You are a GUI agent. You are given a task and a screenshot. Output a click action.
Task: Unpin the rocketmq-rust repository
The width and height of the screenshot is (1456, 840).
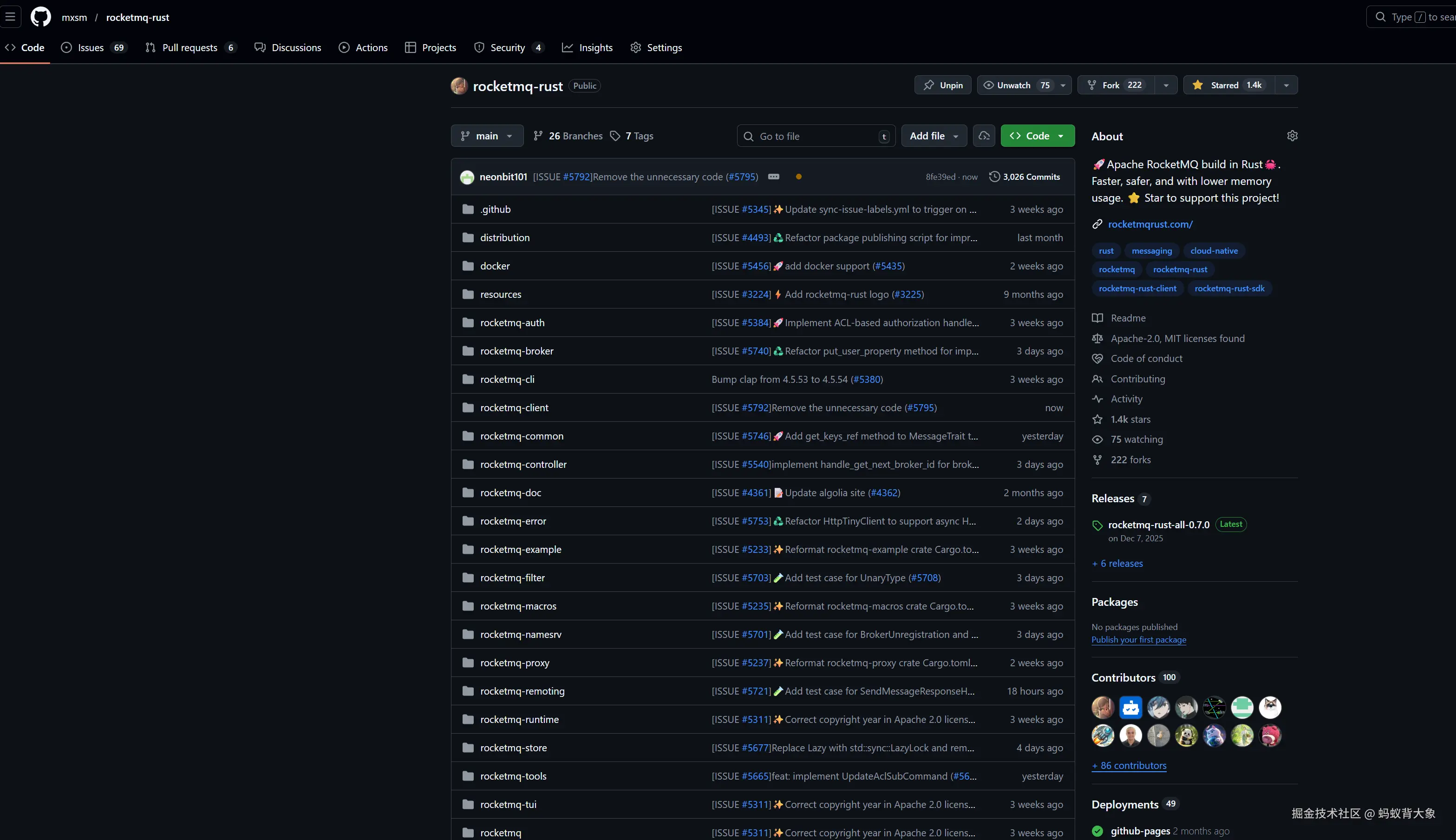coord(943,85)
